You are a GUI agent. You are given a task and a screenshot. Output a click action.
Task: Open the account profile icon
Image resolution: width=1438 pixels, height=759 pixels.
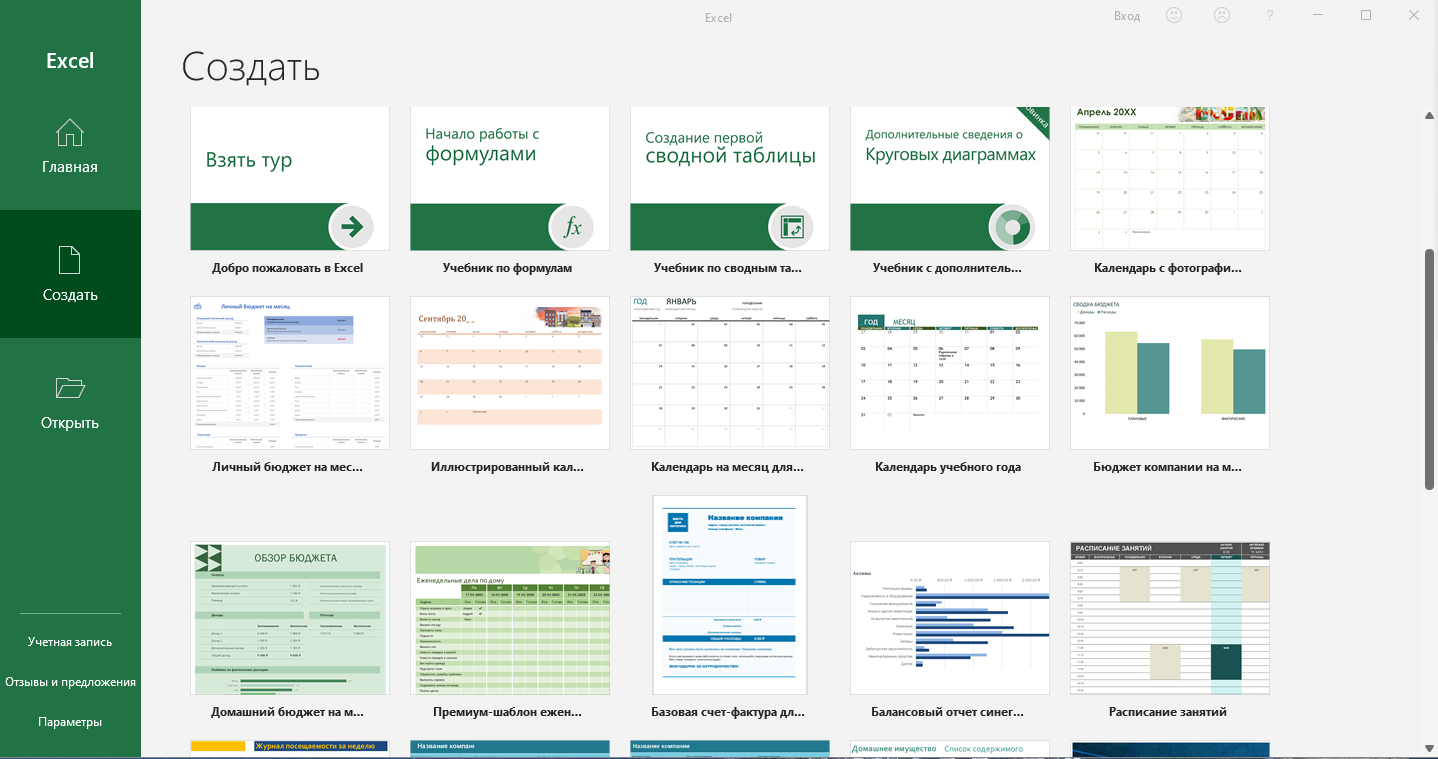[1222, 15]
